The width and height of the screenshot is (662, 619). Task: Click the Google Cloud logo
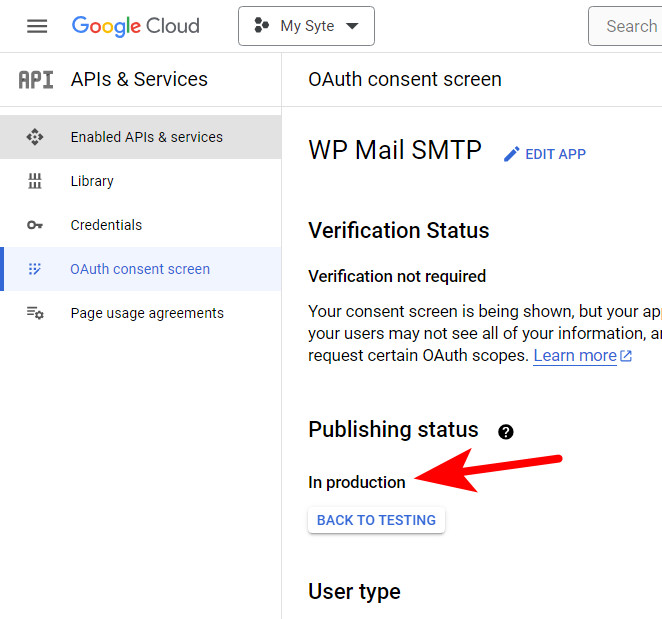coord(136,26)
